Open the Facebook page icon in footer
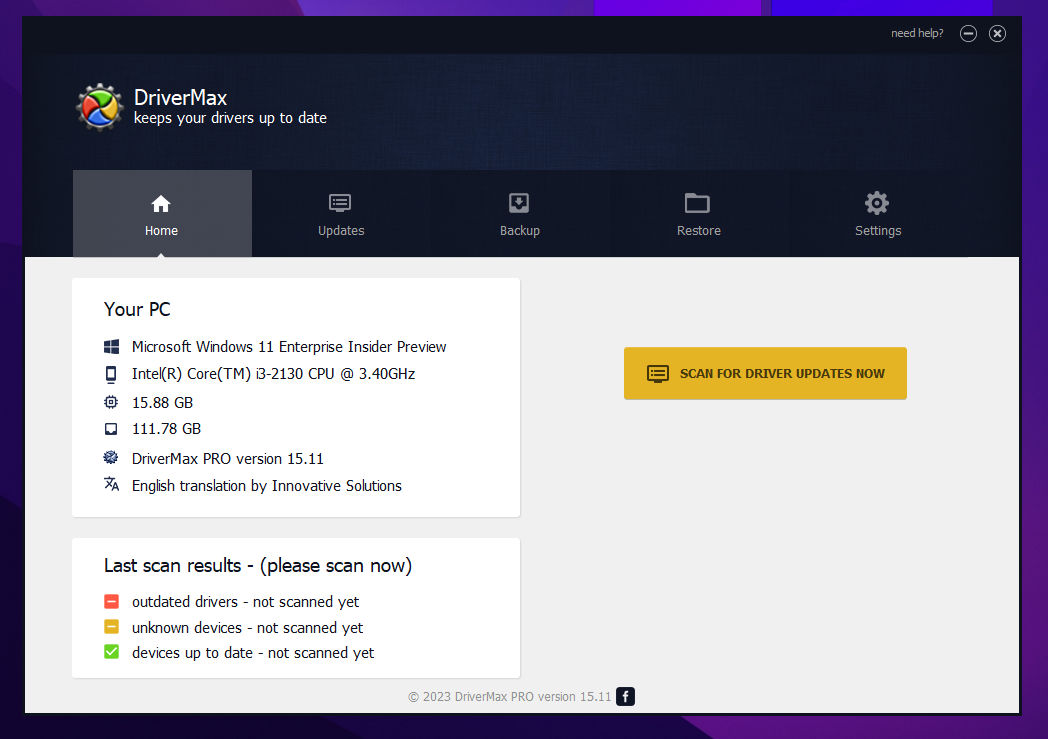 [x=626, y=697]
